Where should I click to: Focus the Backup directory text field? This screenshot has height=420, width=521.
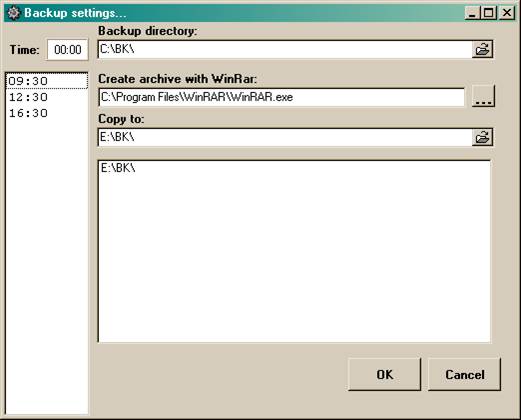[285, 50]
